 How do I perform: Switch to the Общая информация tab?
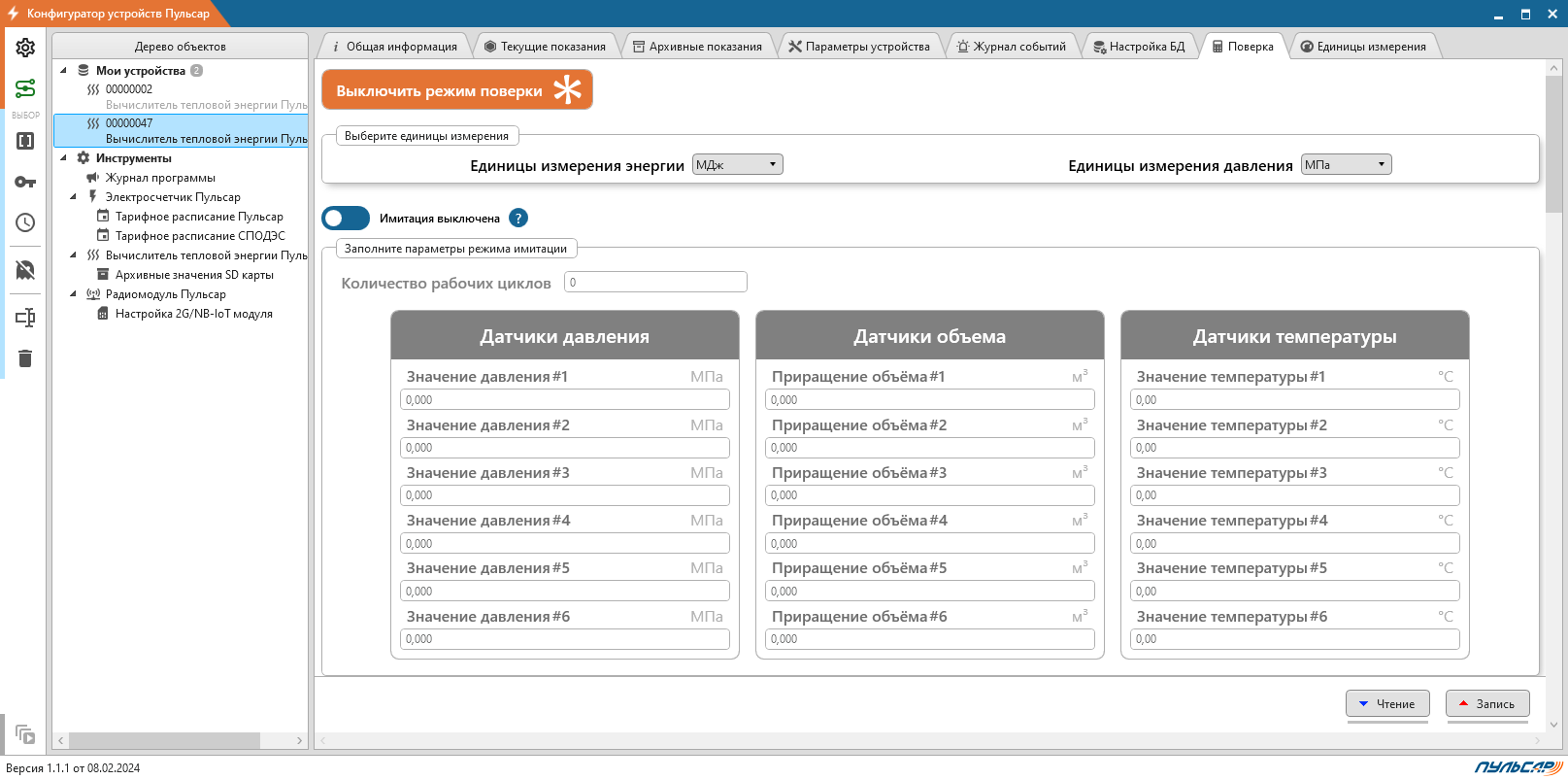pyautogui.click(x=394, y=47)
